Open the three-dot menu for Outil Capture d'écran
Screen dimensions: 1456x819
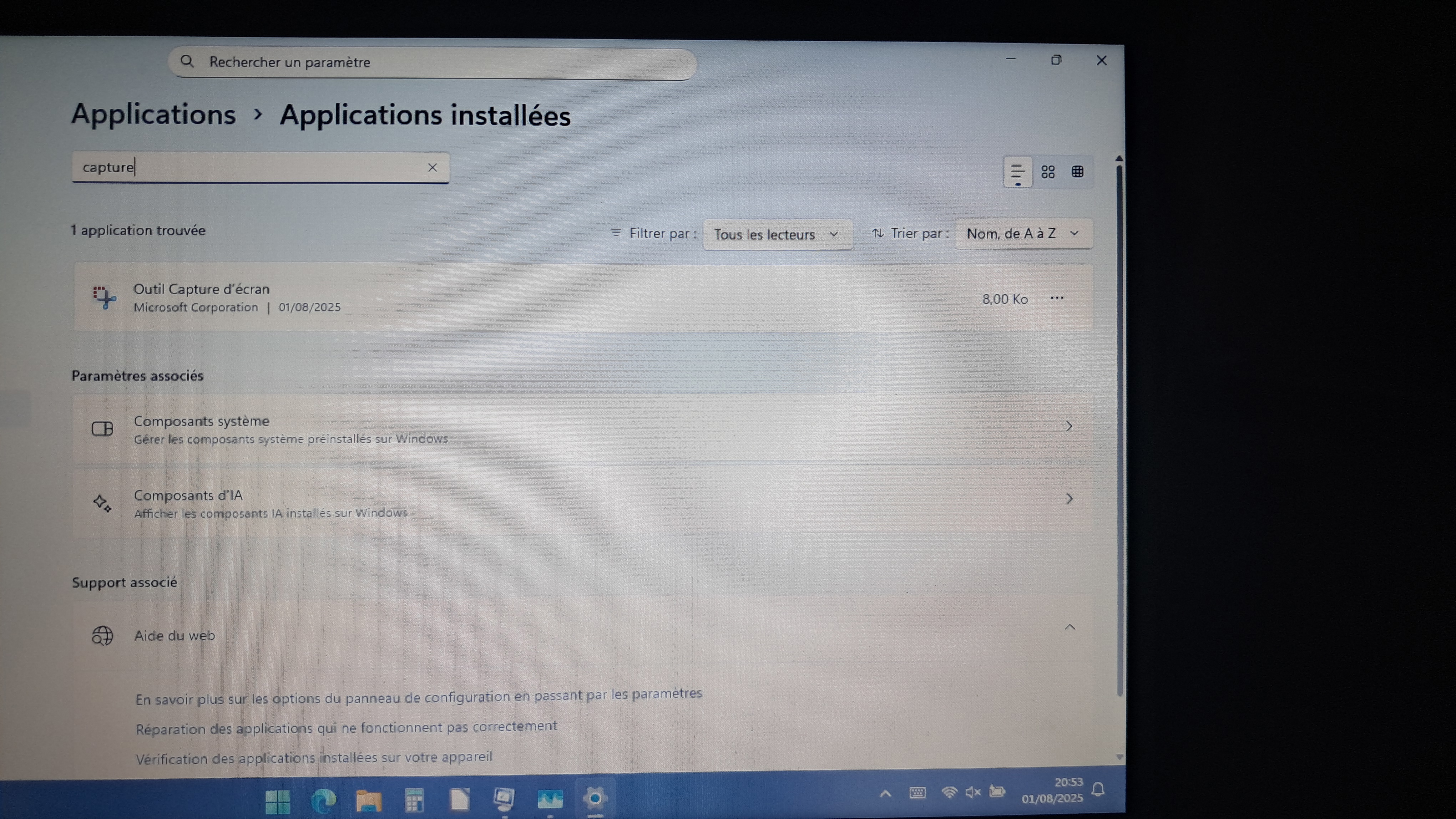click(1057, 298)
